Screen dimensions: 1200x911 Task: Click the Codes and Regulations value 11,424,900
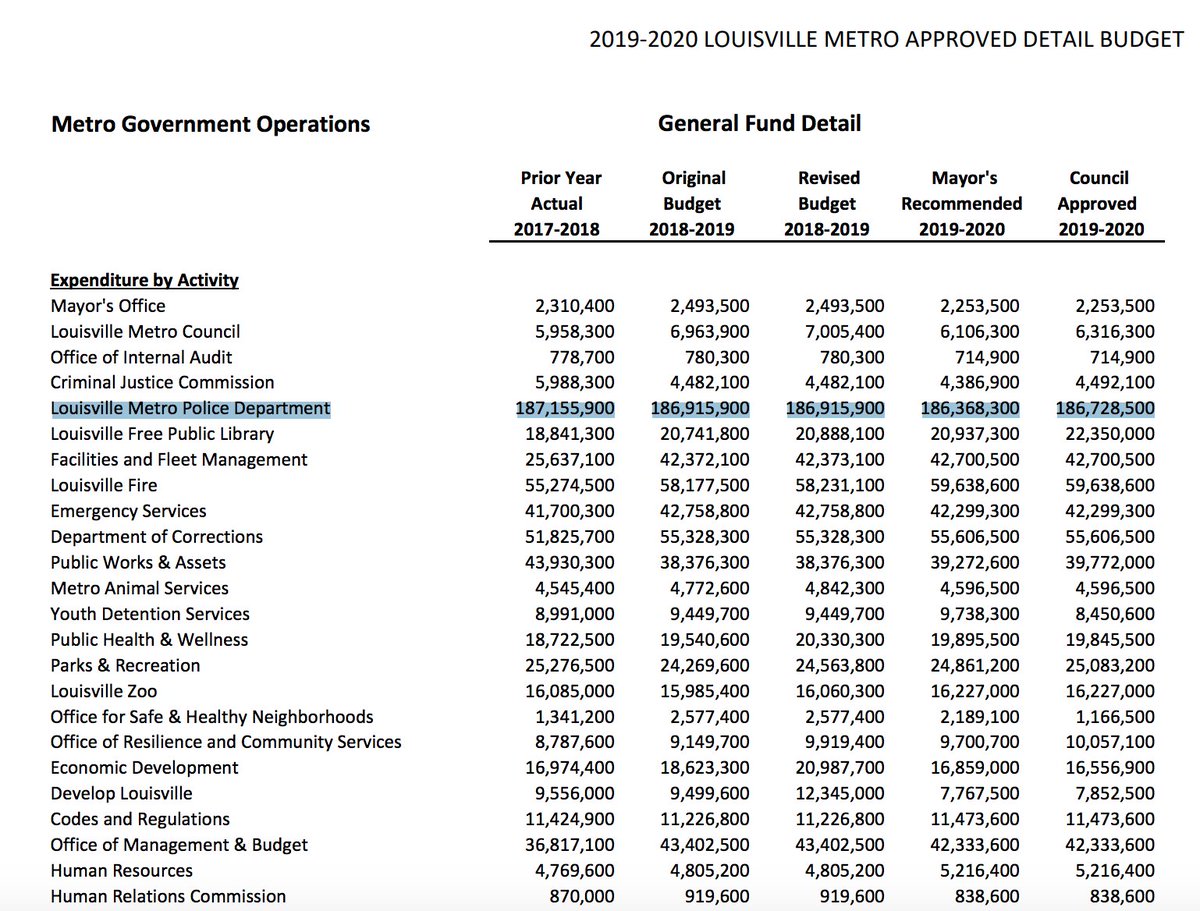pyautogui.click(x=569, y=819)
